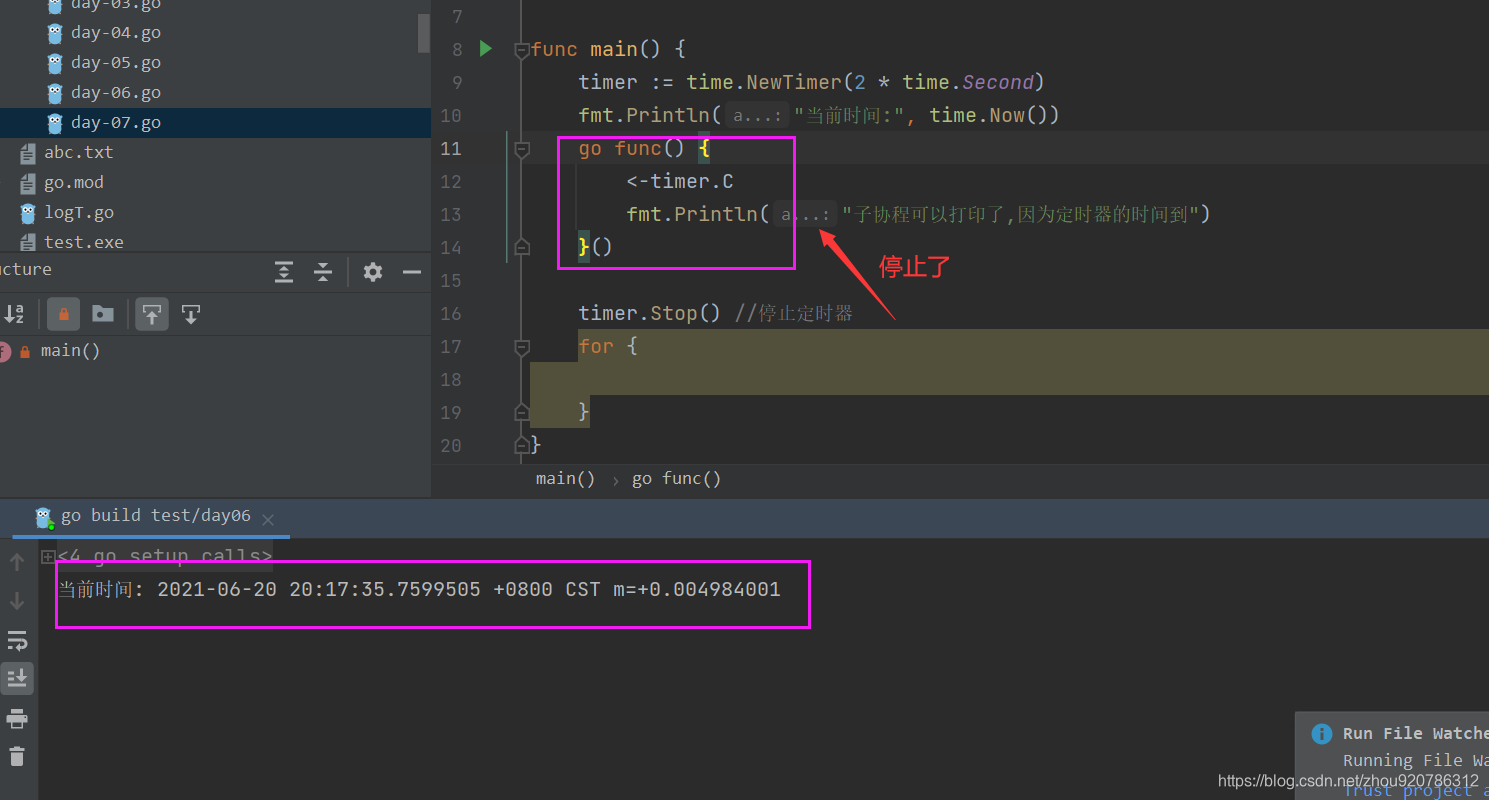This screenshot has width=1489, height=800.
Task: Click fold end marker at line 20
Action: [521, 444]
